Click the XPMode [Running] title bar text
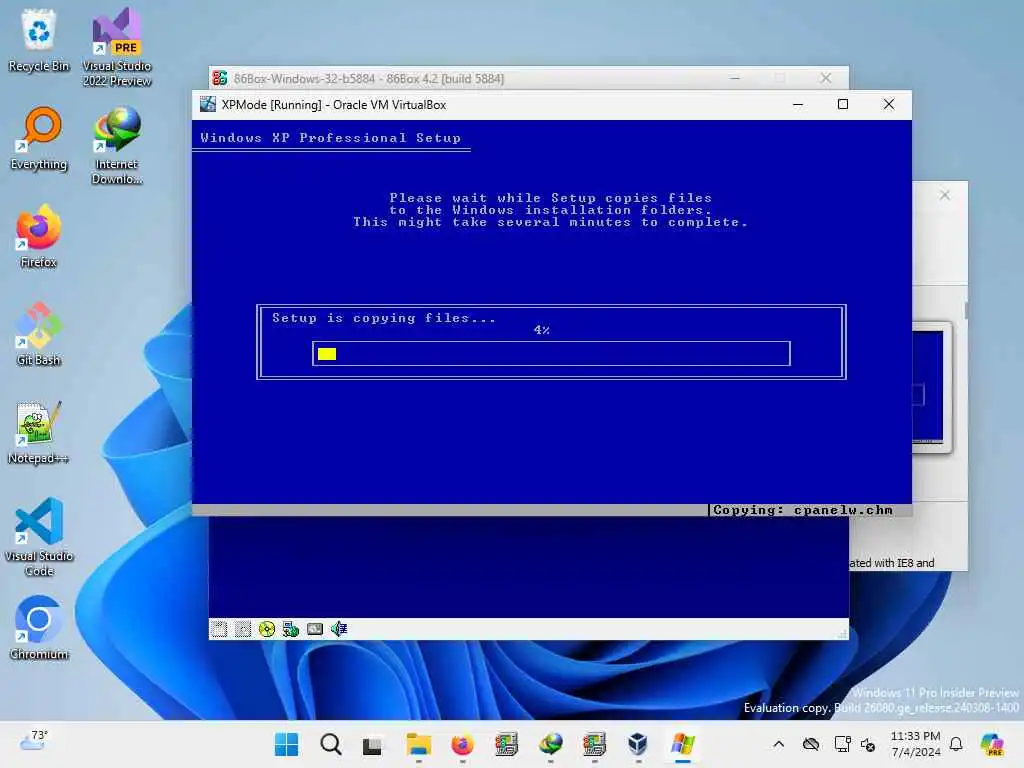 [334, 104]
